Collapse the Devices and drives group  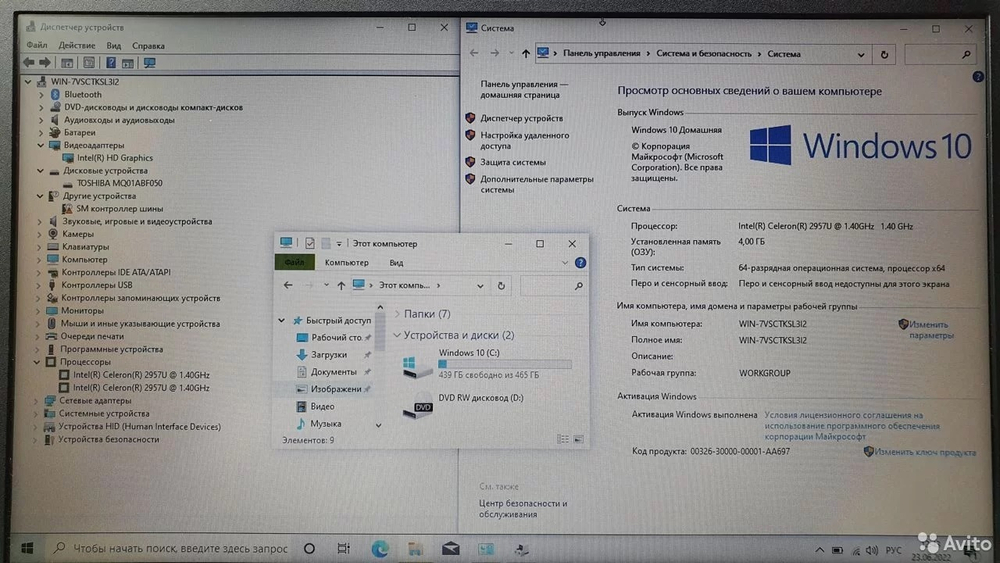click(x=397, y=335)
